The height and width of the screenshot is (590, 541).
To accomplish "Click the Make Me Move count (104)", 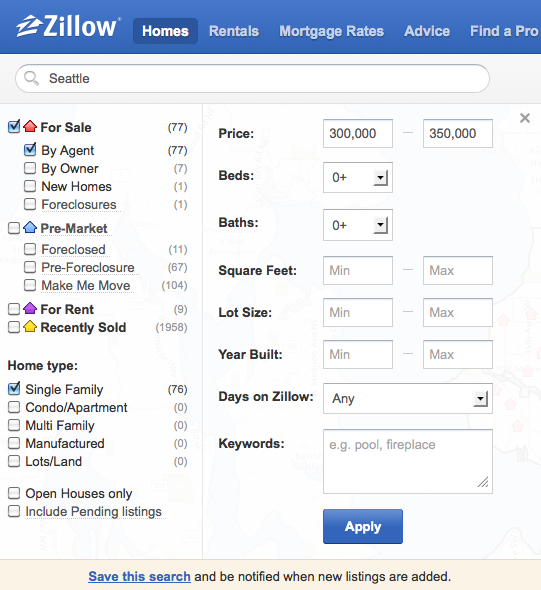I will pos(174,285).
